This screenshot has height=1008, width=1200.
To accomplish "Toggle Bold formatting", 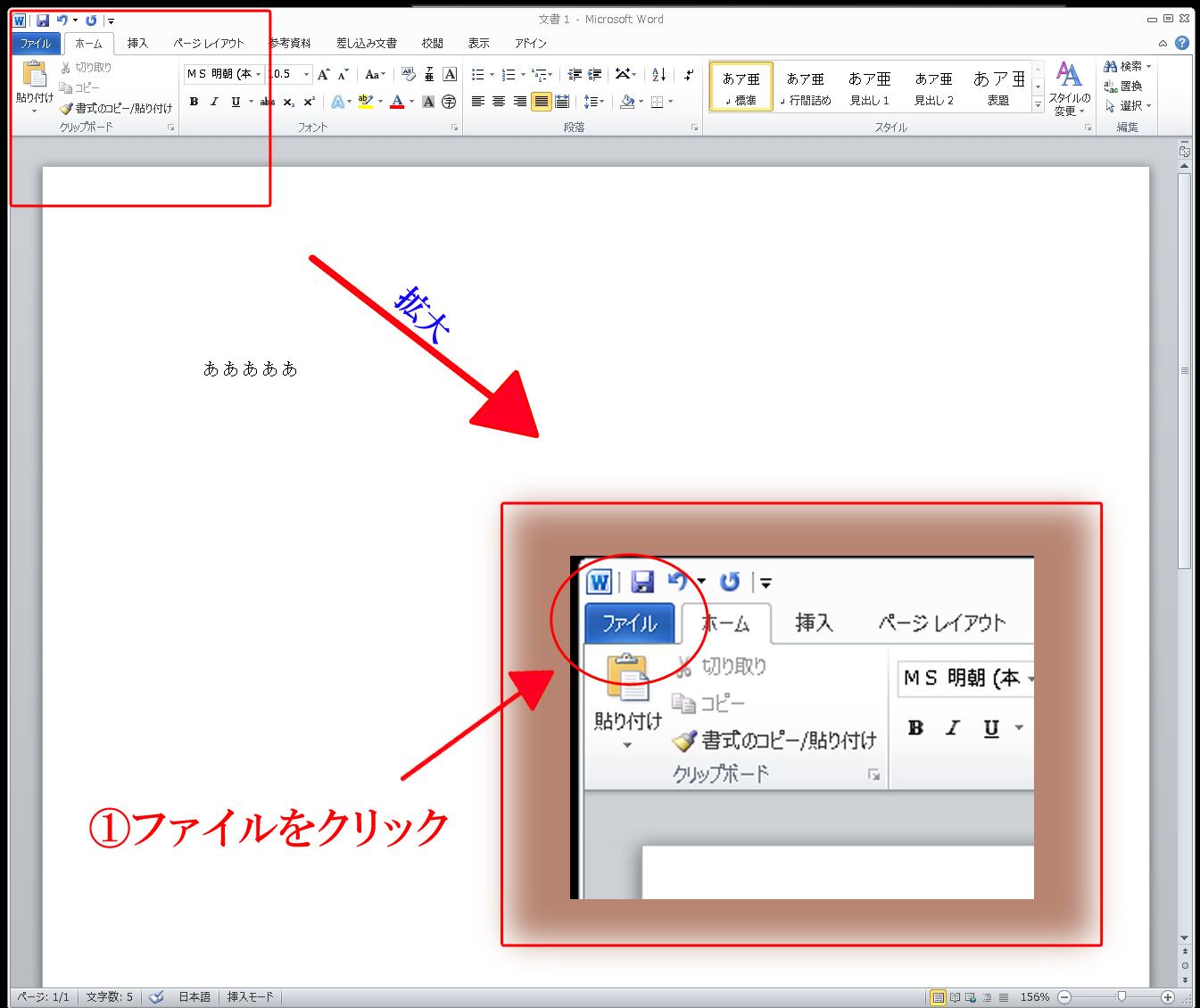I will 194,102.
